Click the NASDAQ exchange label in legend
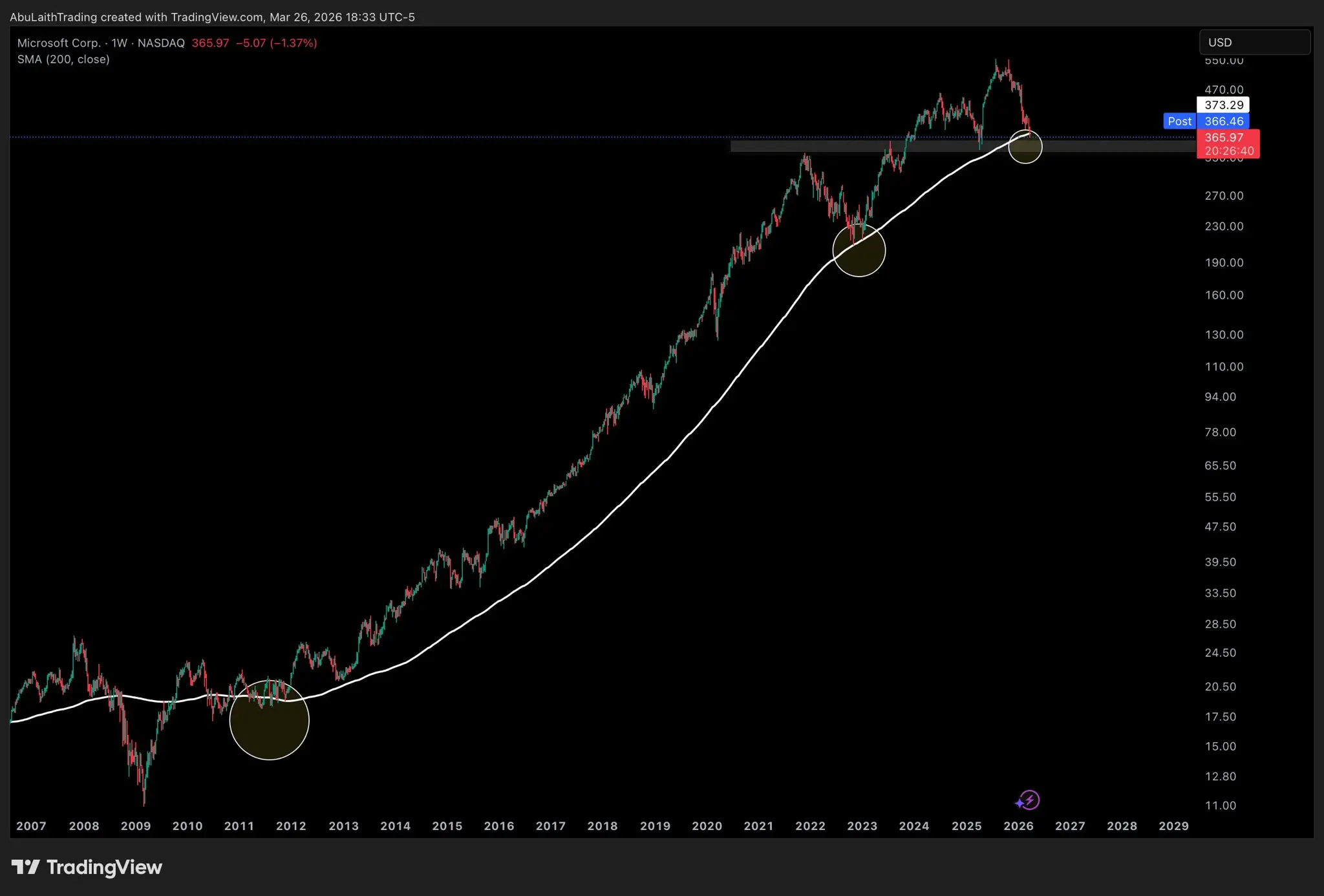1324x896 pixels. click(x=161, y=43)
